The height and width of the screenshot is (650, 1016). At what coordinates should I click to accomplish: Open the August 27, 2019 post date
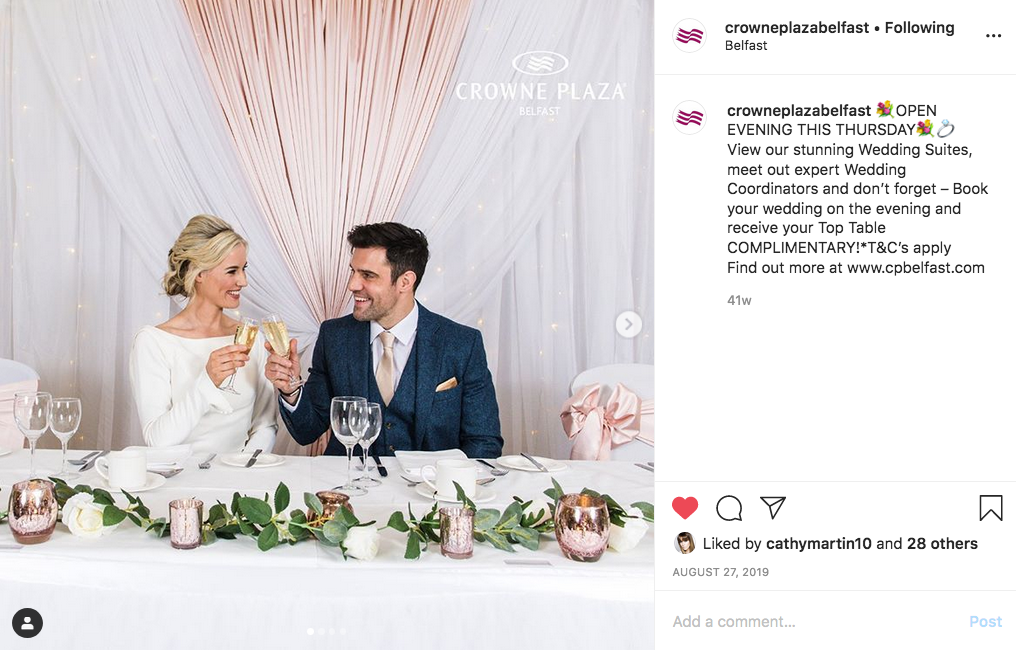pyautogui.click(x=721, y=572)
